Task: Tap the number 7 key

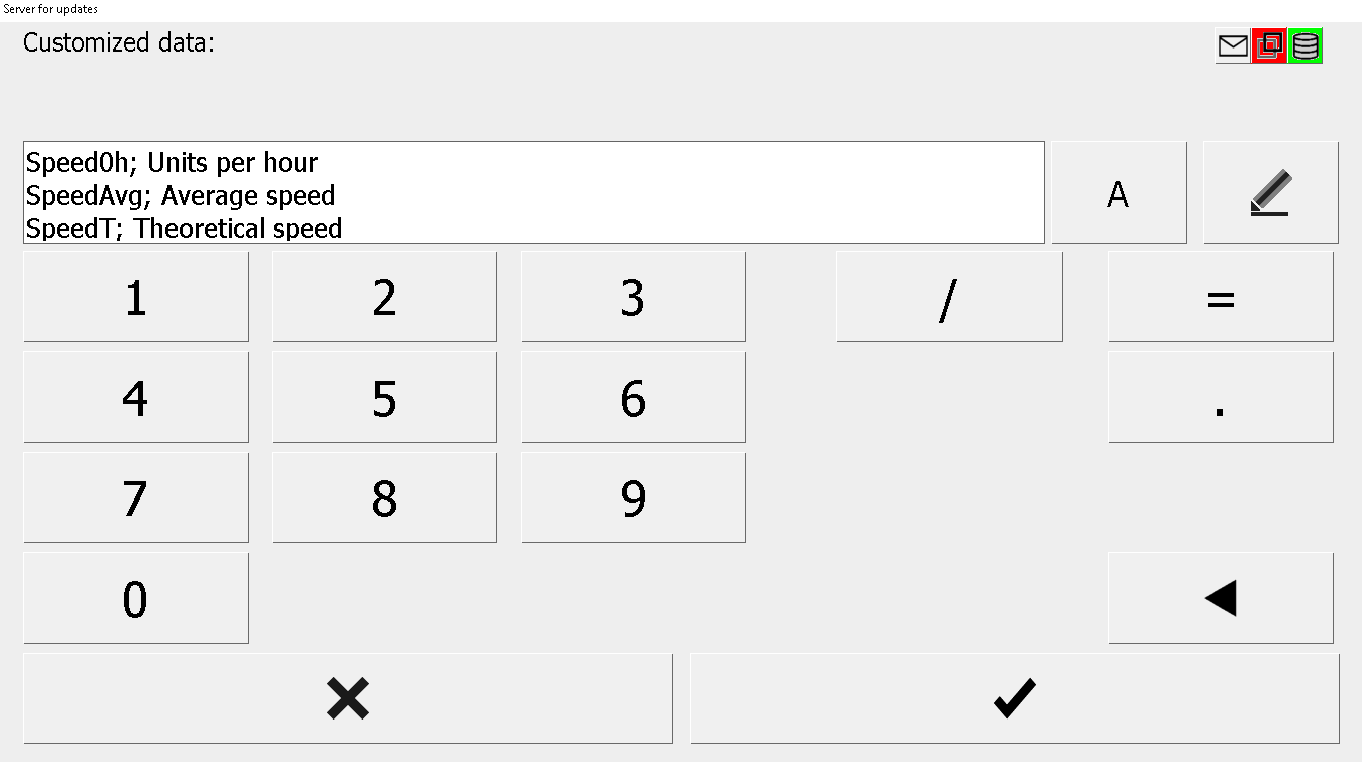Action: pyautogui.click(x=136, y=497)
